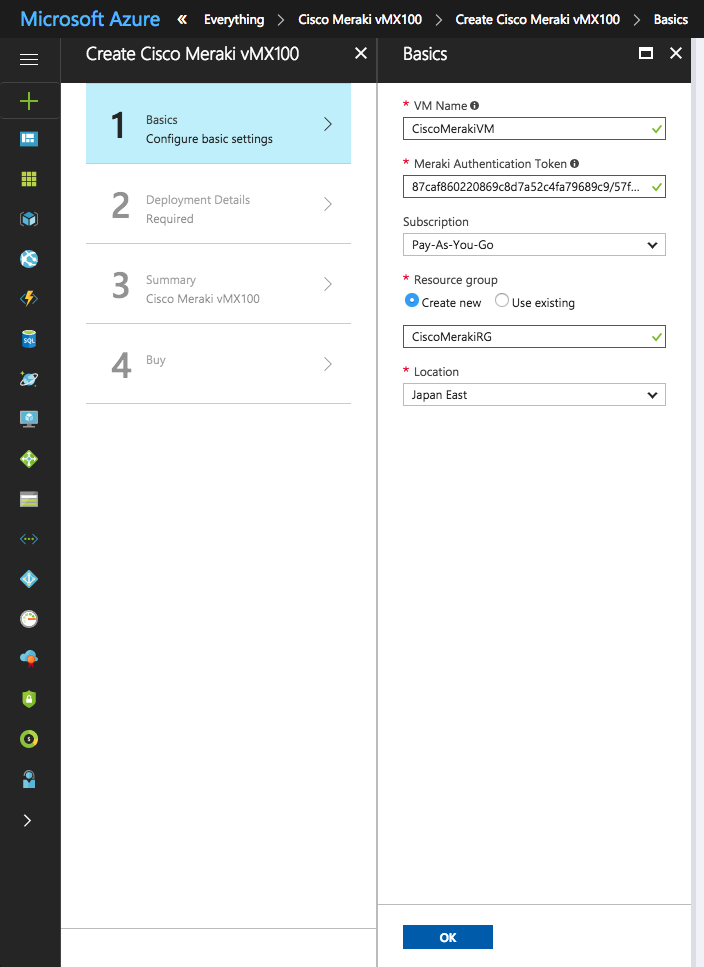Open Virtual machines monitor icon
Viewport: 704px width, 967px height.
point(29,419)
